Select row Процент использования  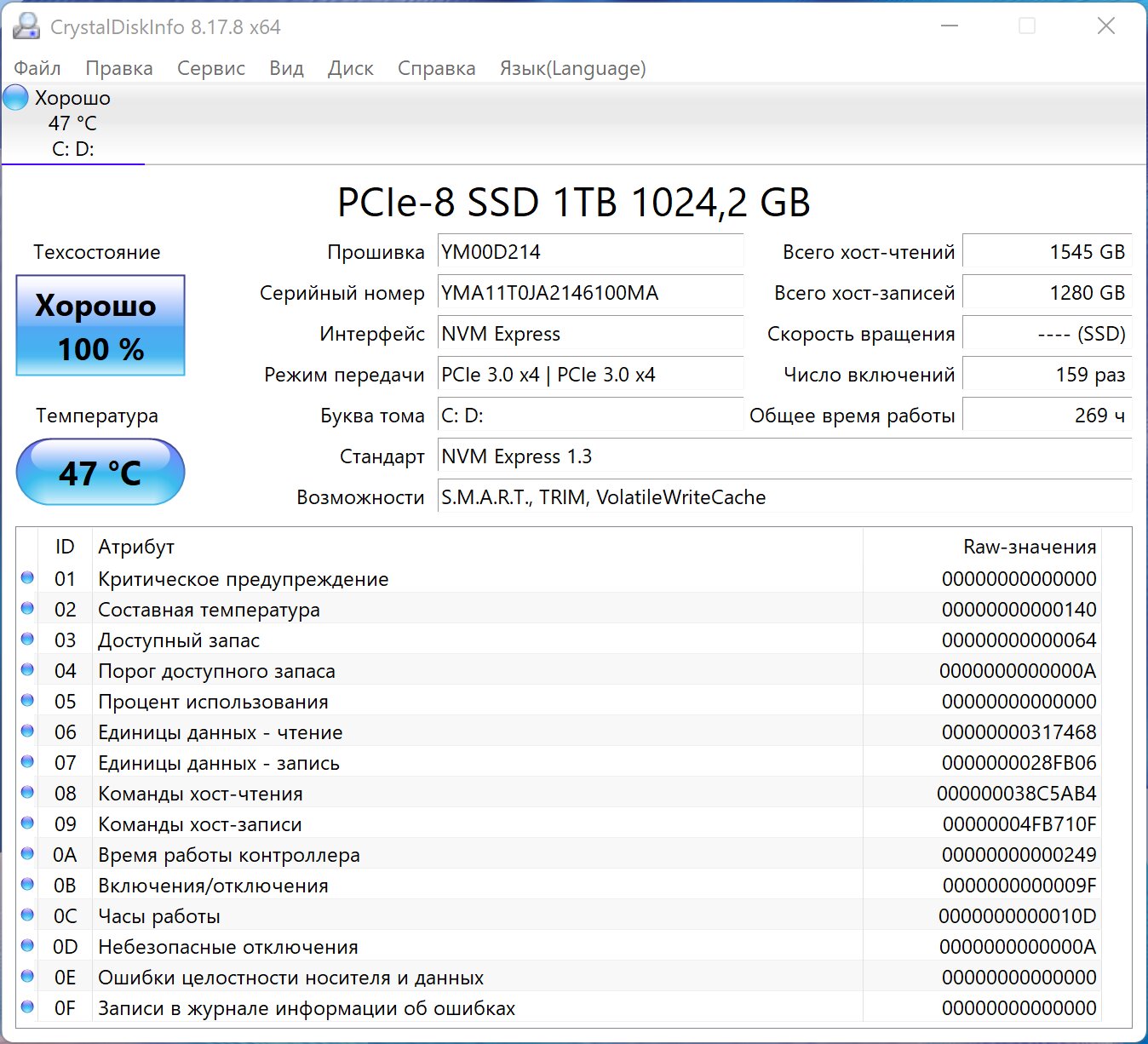pos(559,702)
